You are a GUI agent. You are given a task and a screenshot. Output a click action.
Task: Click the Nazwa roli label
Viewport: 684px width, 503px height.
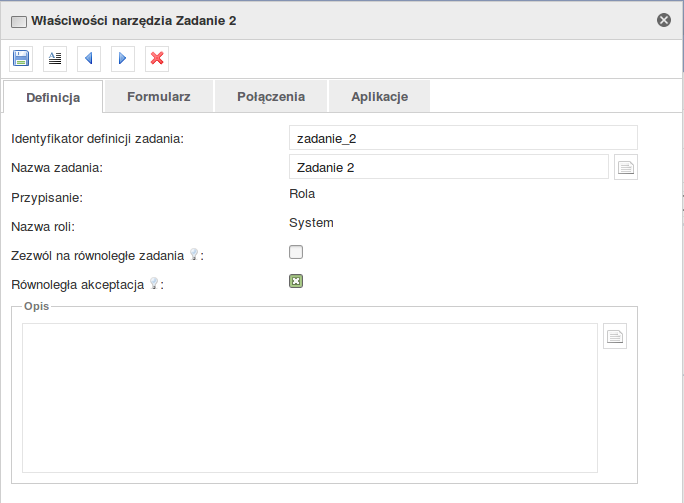(x=43, y=227)
